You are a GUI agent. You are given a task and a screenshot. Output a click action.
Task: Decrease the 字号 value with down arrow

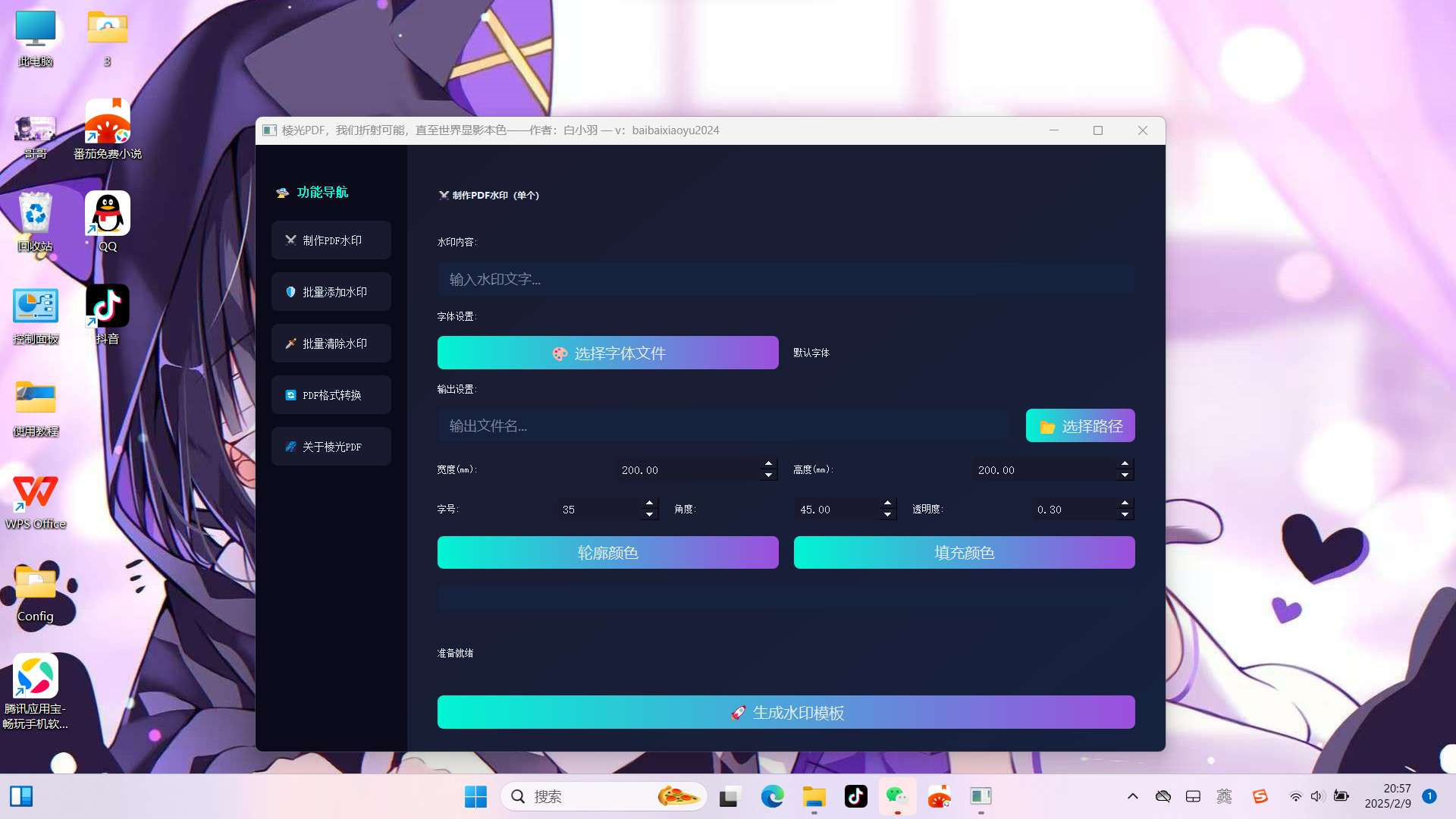pyautogui.click(x=649, y=515)
